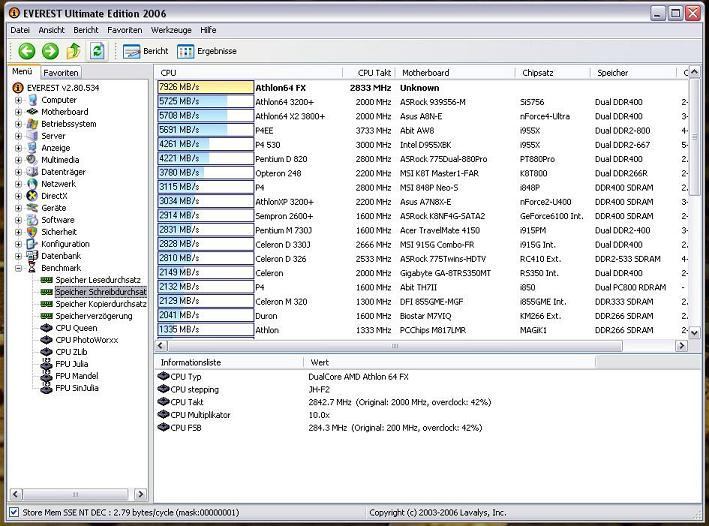Click the Wert column header

449,362
